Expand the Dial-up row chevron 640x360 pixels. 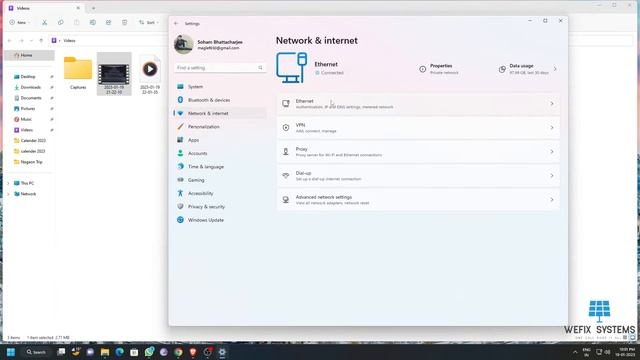click(x=552, y=176)
